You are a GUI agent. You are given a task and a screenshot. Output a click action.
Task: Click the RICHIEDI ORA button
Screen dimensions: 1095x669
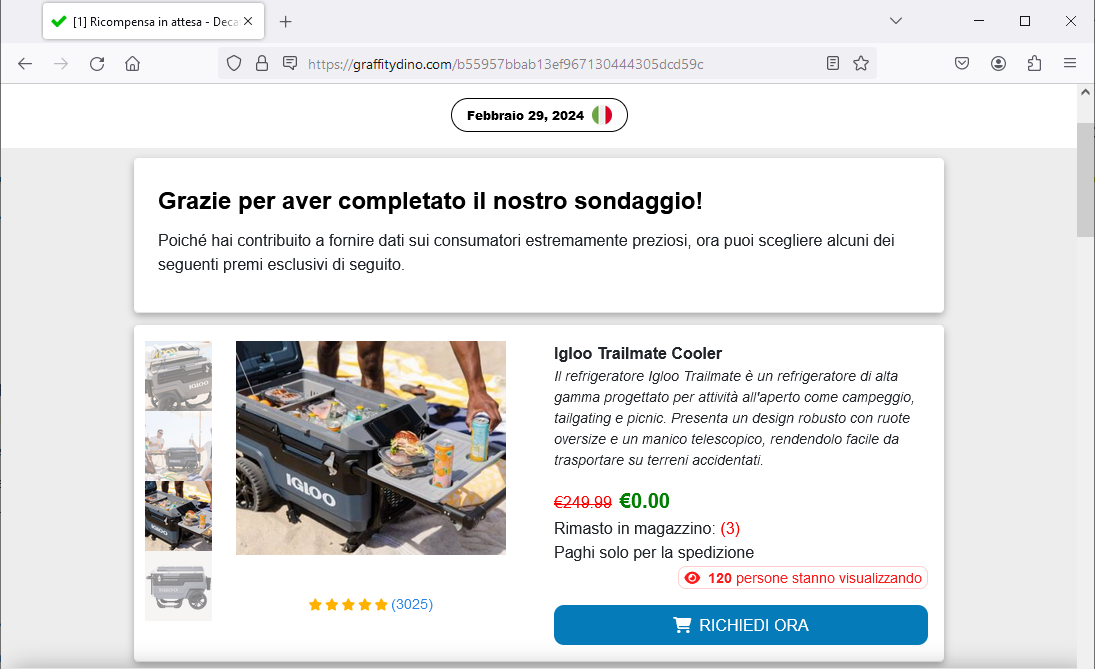740,625
